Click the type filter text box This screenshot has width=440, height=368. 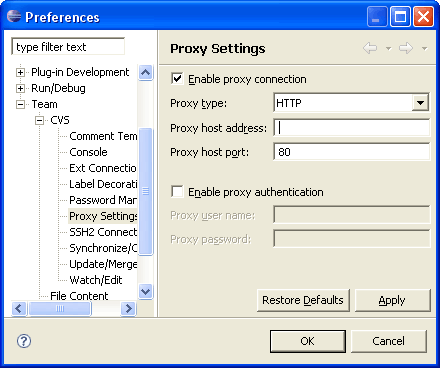click(x=68, y=47)
